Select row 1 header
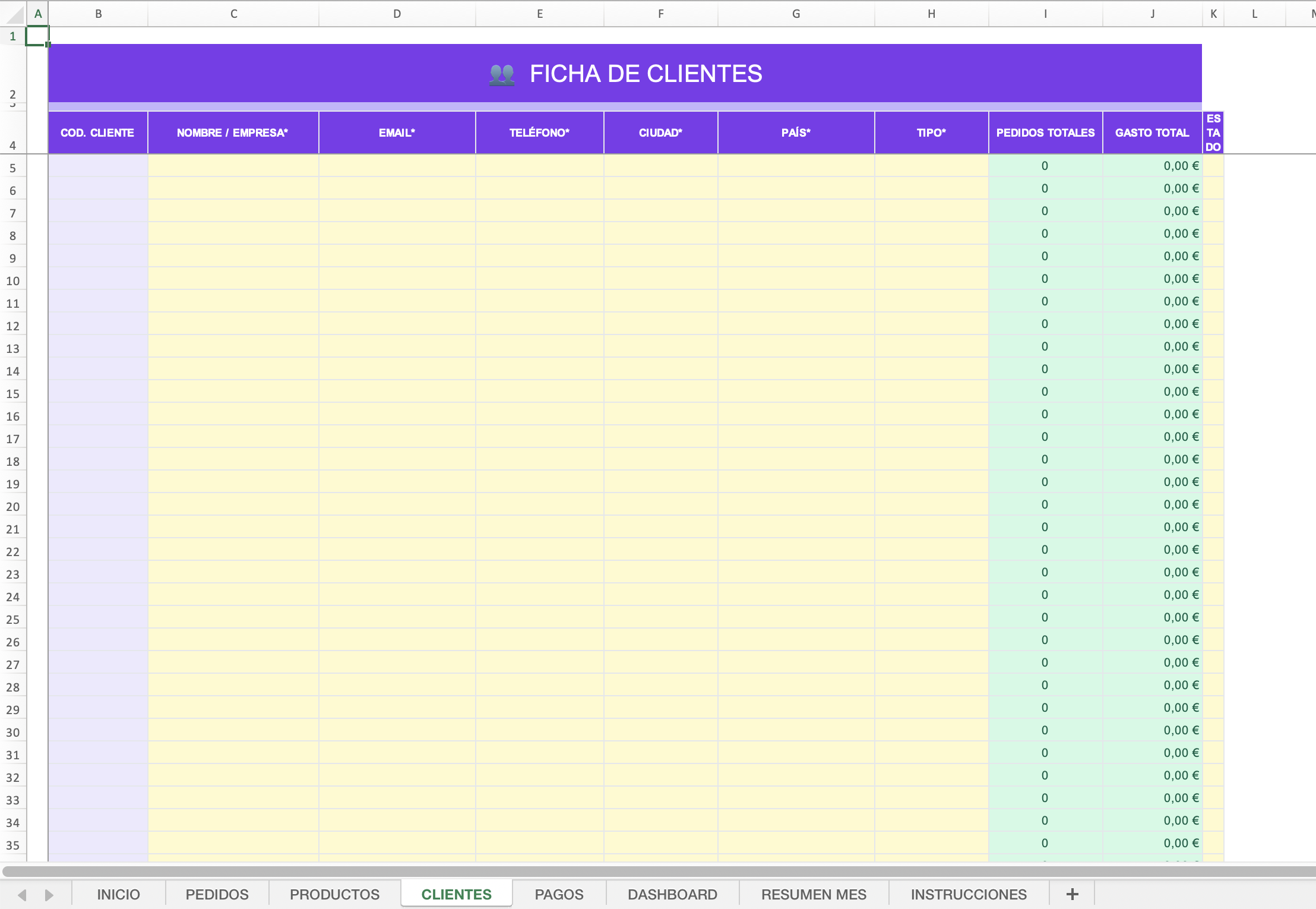 coord(13,36)
